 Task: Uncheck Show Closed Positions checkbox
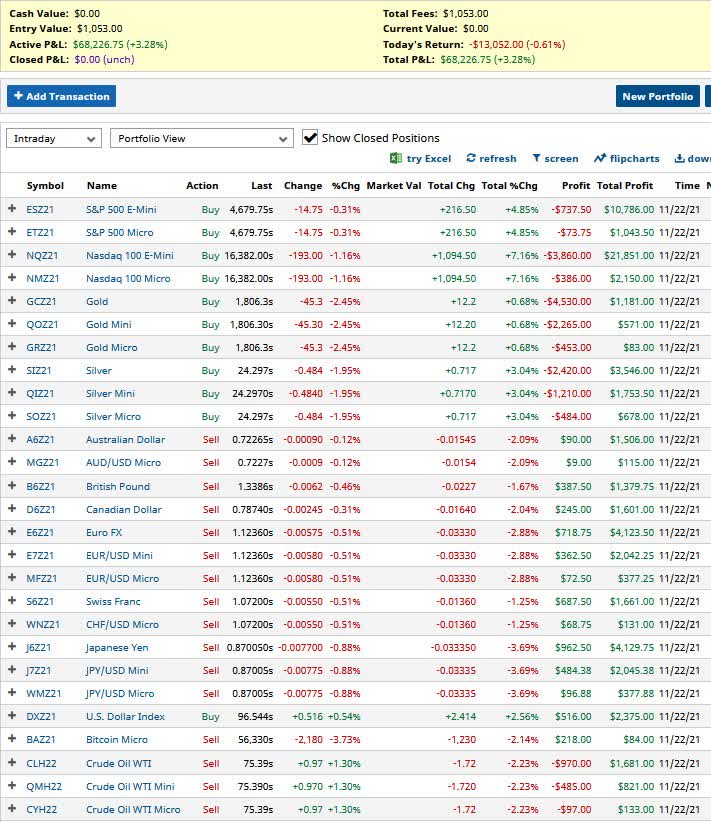310,138
